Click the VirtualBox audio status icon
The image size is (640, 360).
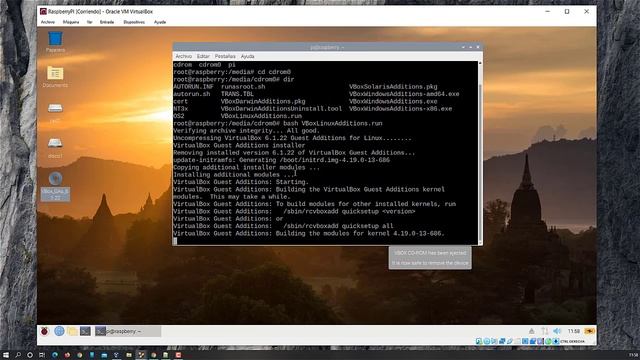493,341
